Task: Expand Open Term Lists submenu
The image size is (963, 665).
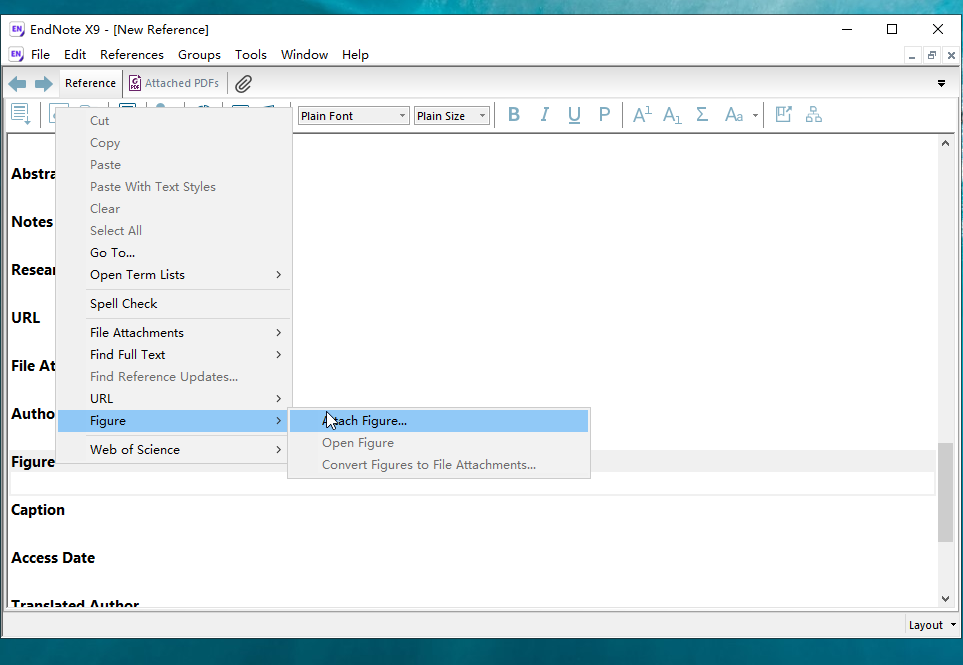Action: [278, 274]
